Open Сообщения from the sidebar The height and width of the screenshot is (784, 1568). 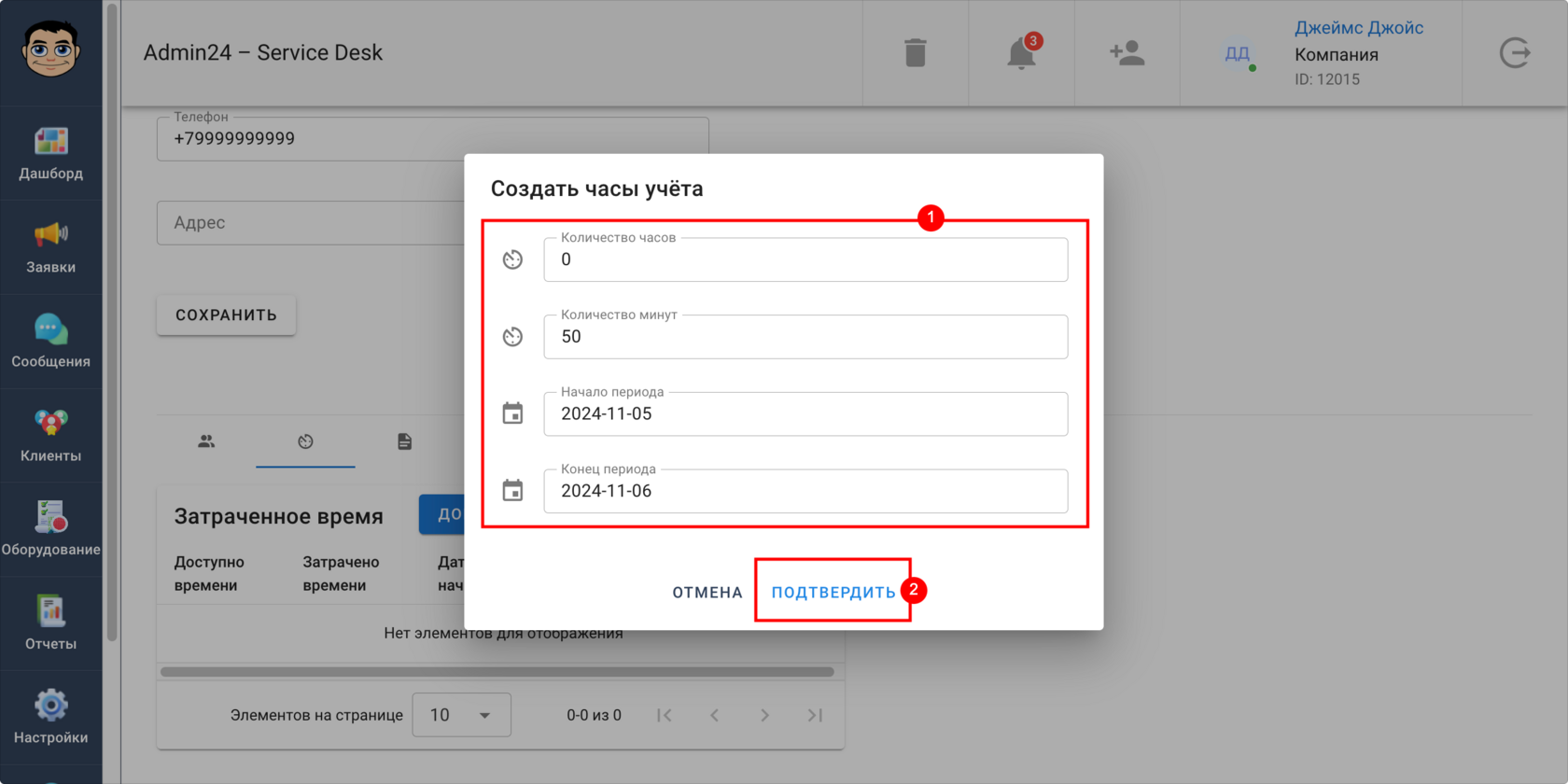(x=51, y=343)
